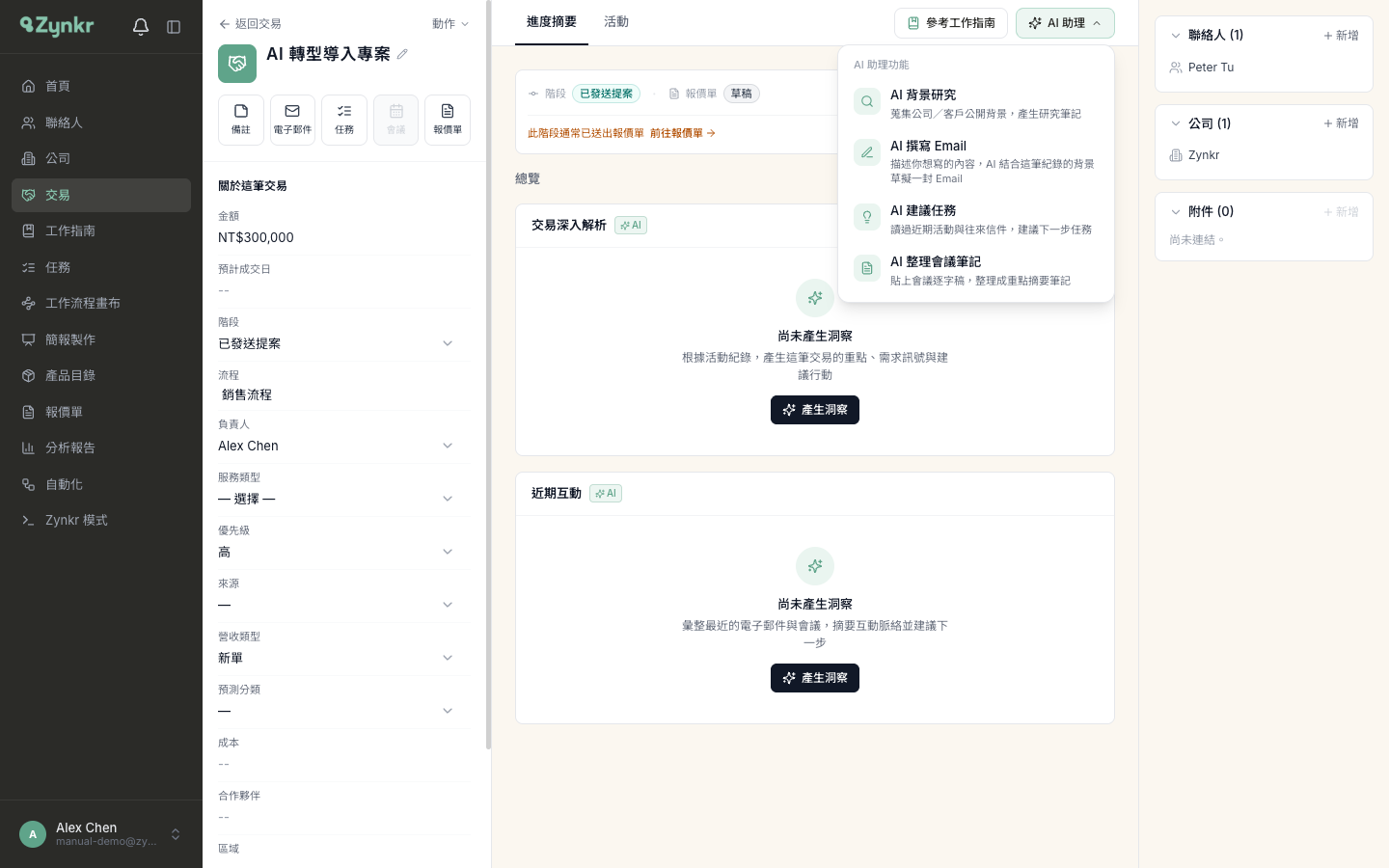This screenshot has width=1389, height=868.
Task: Click the 備註 note icon button
Action: (x=241, y=120)
